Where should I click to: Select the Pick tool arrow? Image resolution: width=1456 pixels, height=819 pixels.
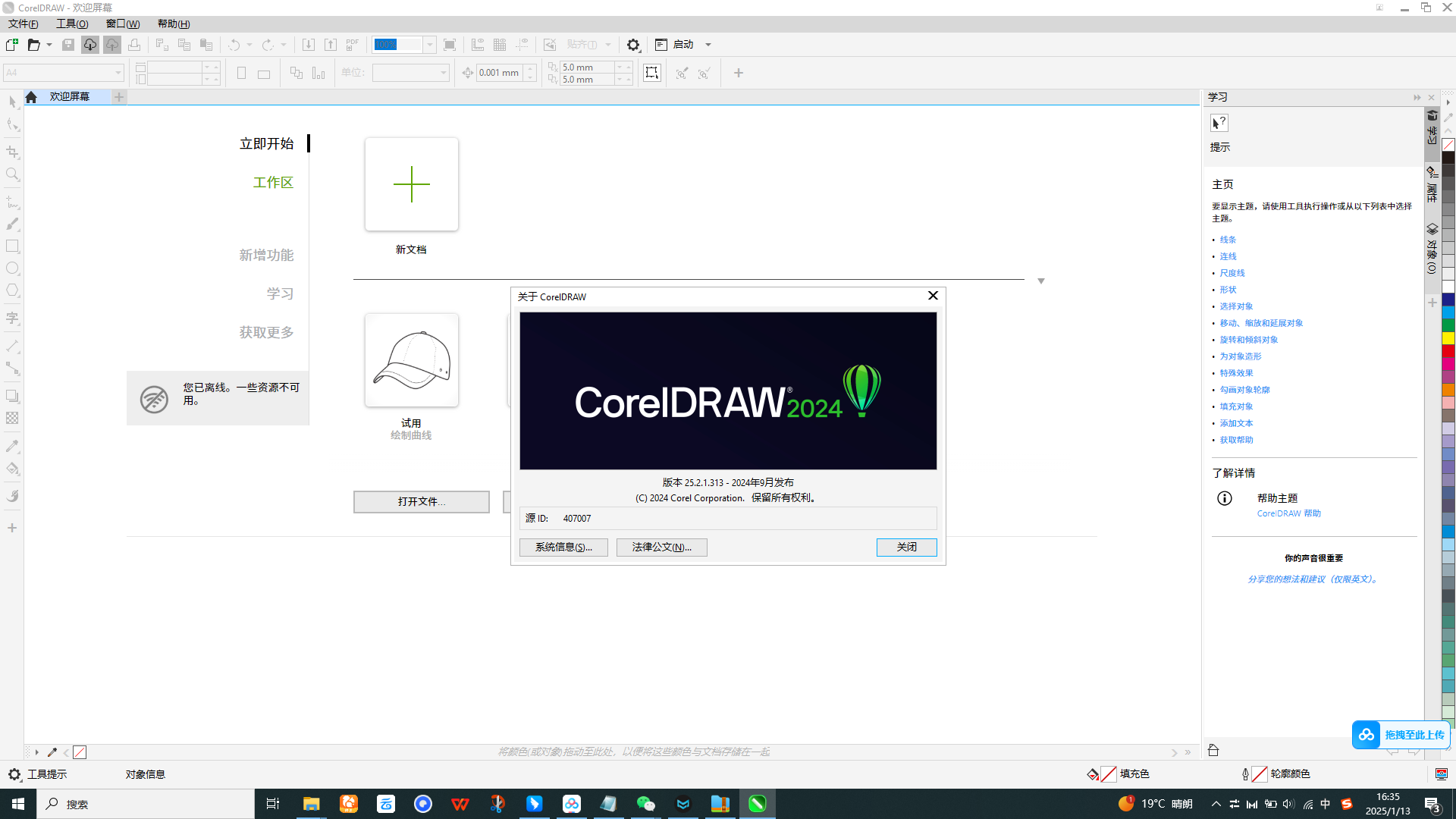12,102
